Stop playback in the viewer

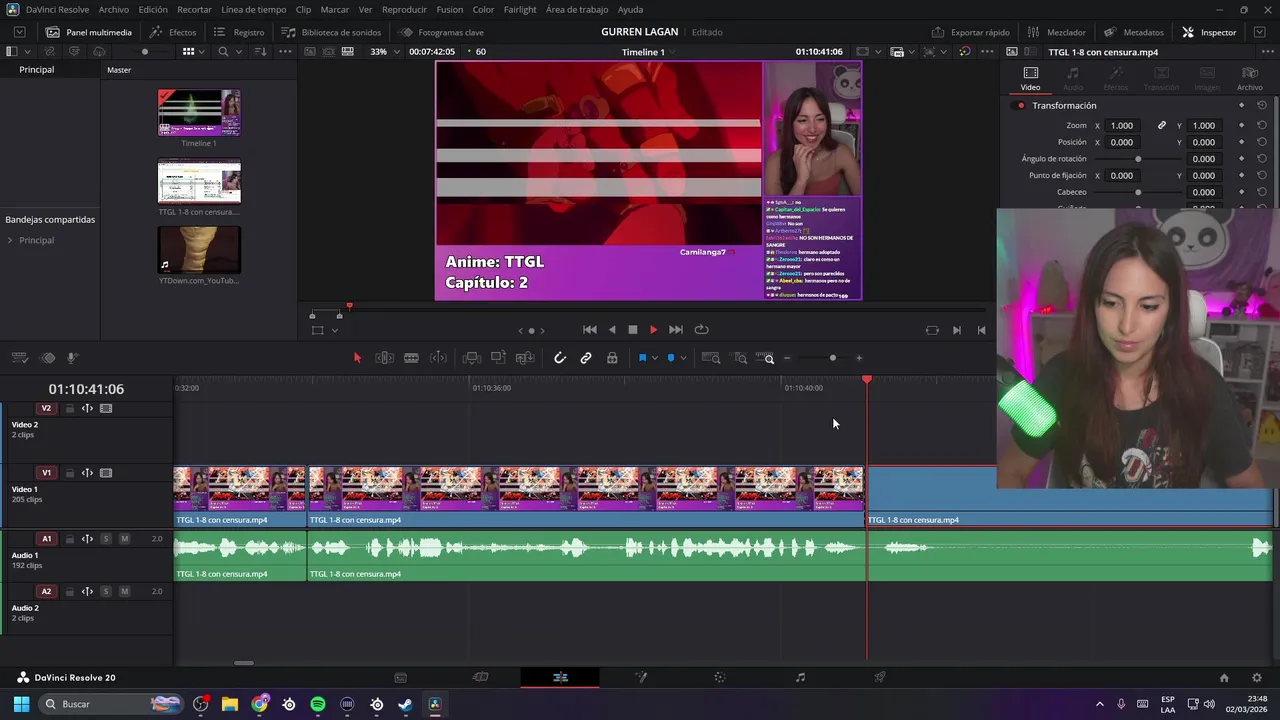tap(633, 330)
